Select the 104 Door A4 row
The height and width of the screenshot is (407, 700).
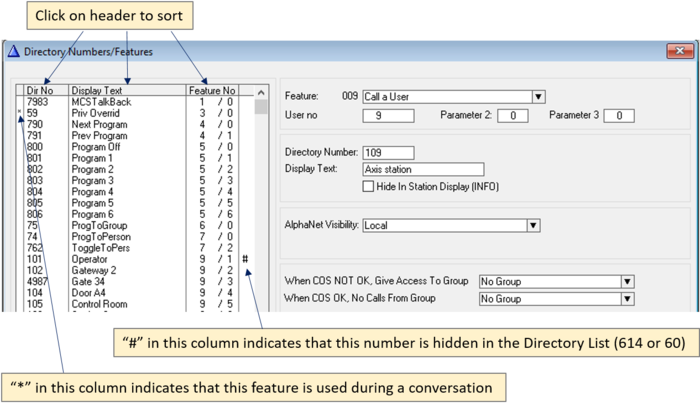134,293
